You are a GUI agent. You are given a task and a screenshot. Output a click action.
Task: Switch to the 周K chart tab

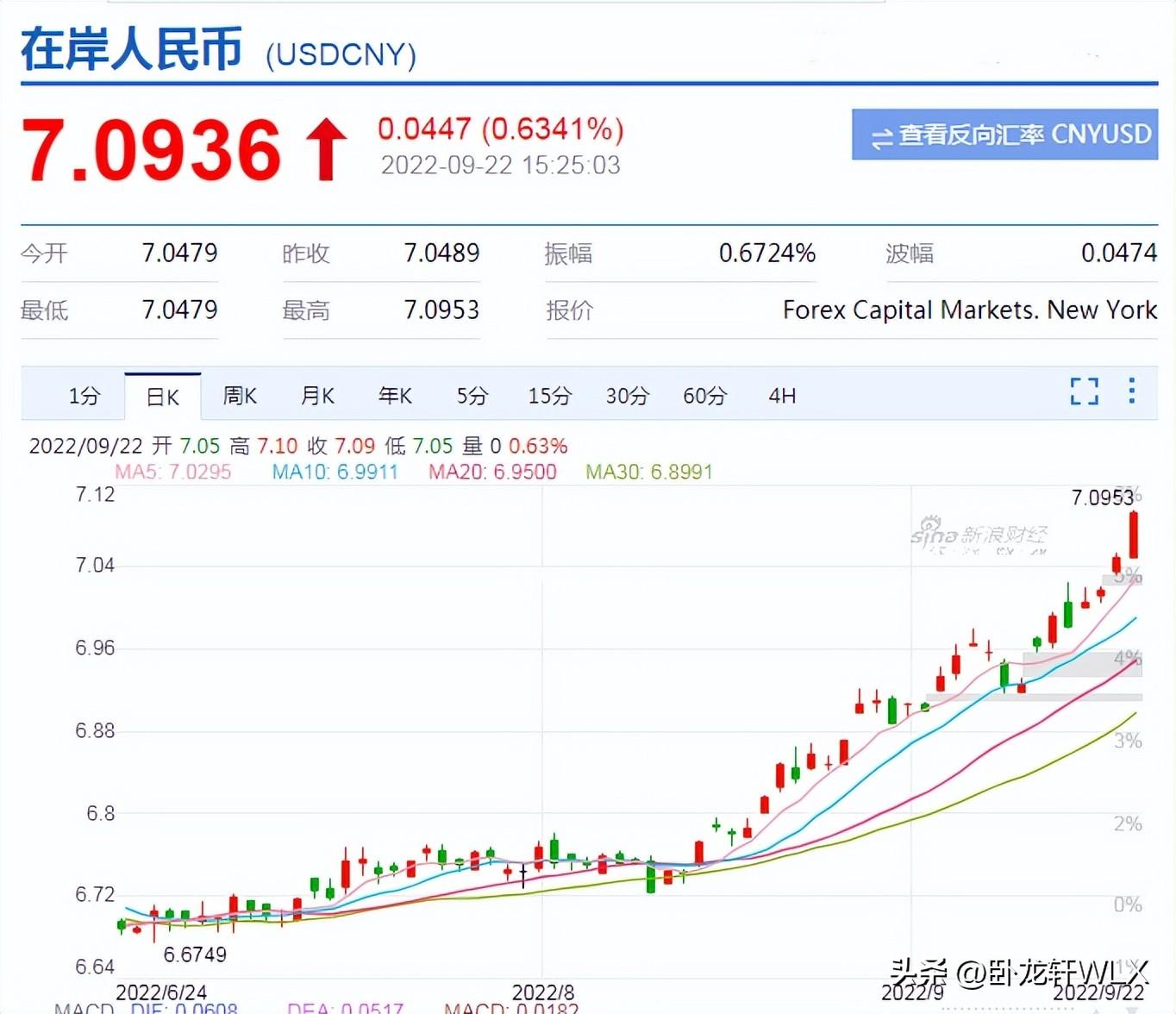point(240,396)
